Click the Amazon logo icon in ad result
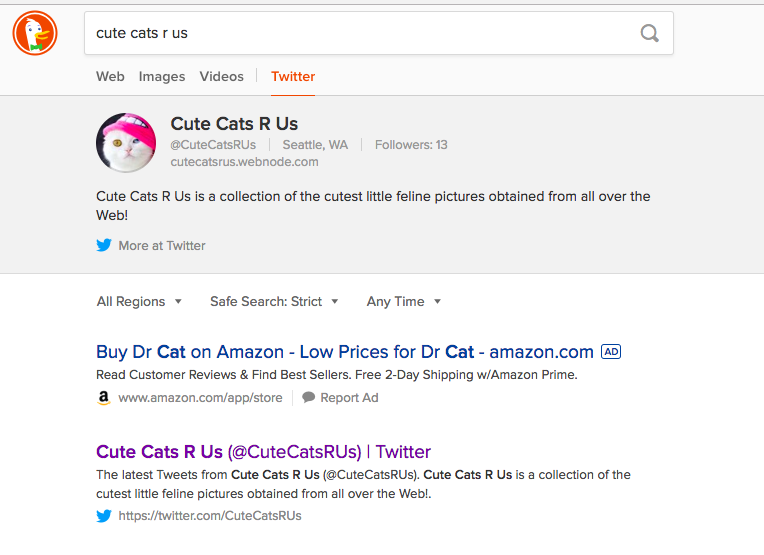 pyautogui.click(x=104, y=398)
